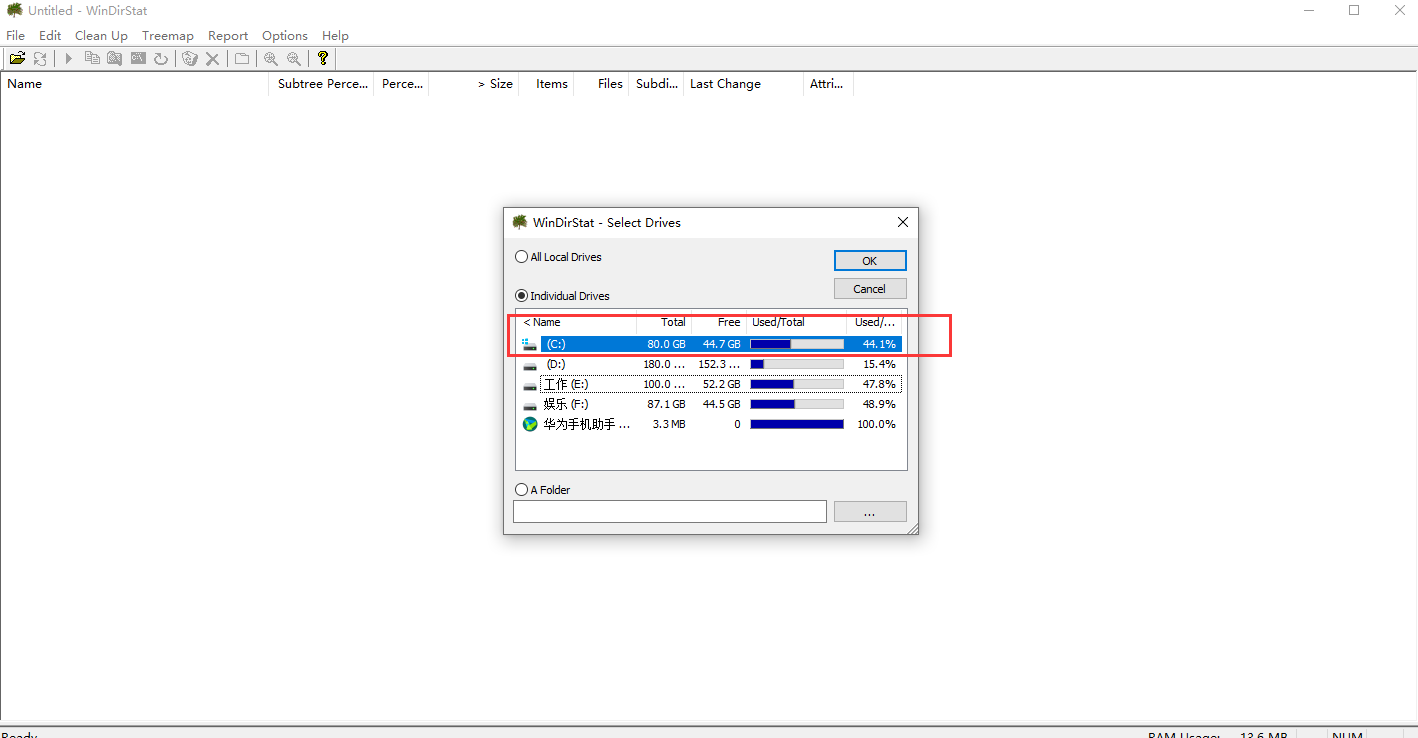The image size is (1418, 738).
Task: Select the 工作 (E:) drive row
Action: 710,384
